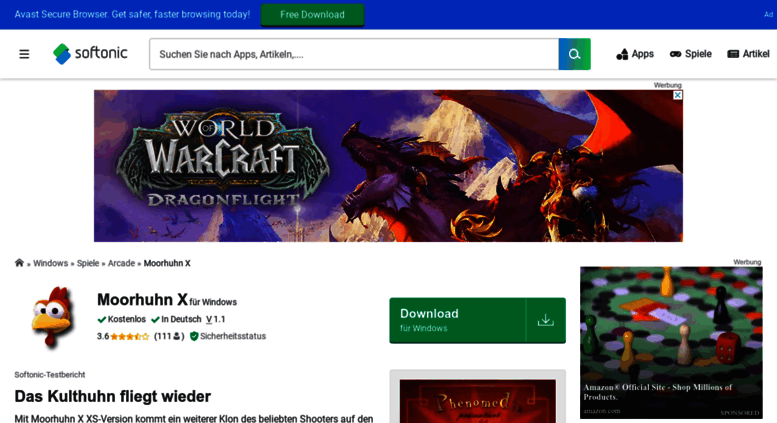Open the Phenomedia screenshot thumbnail
The width and height of the screenshot is (777, 423).
pos(478,401)
